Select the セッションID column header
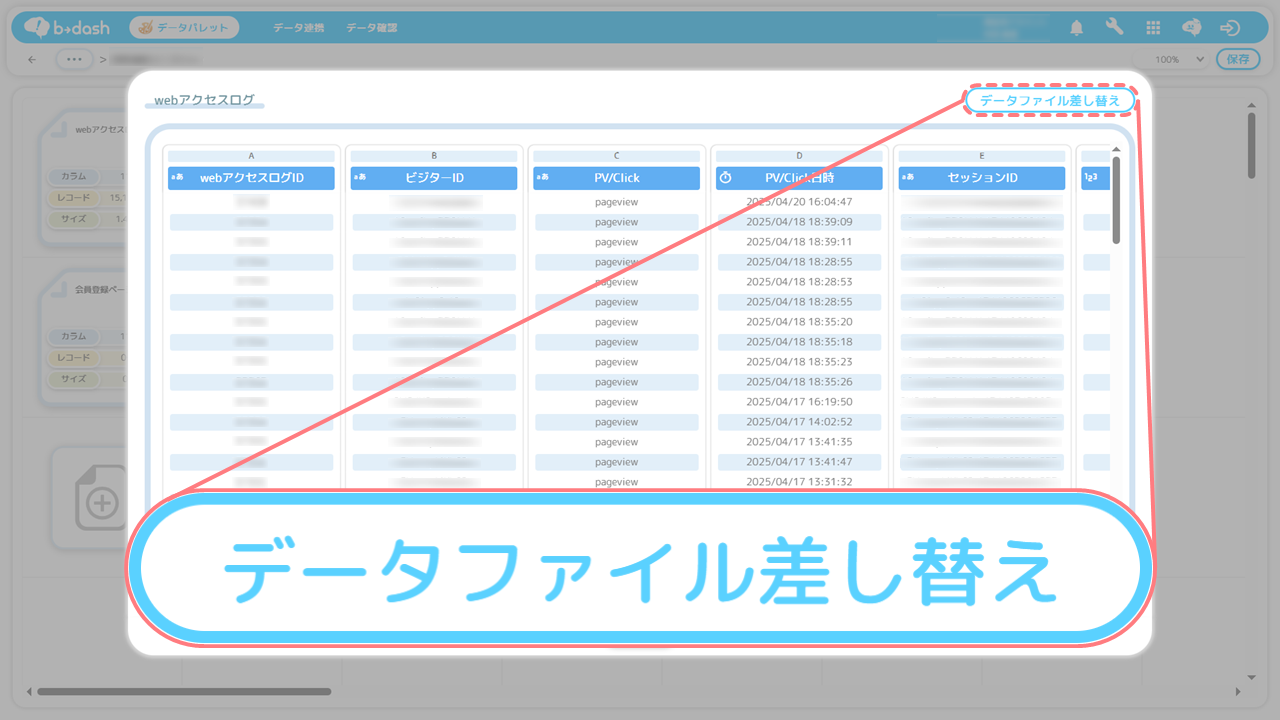This screenshot has height=720, width=1280. point(982,178)
